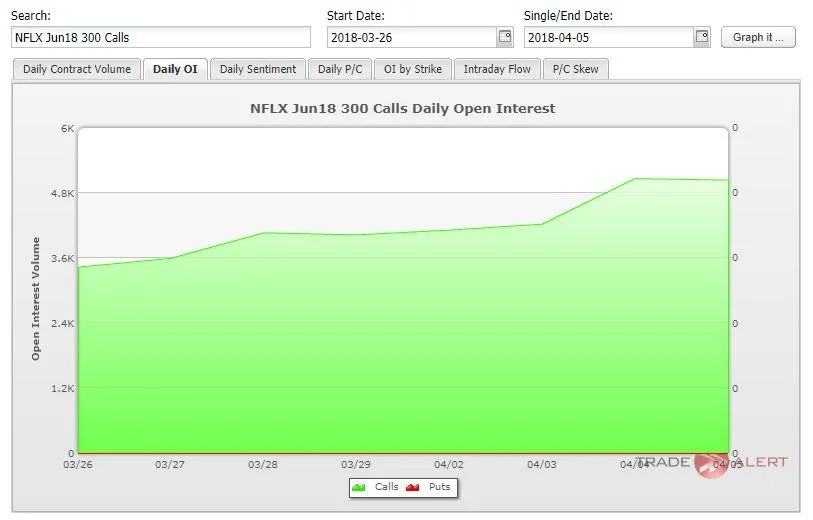This screenshot has height=520, width=813.
Task: Select the Daily OI tab
Action: 175,69
